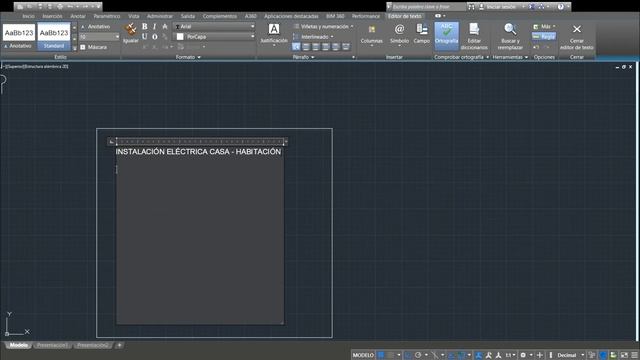This screenshot has width=640, height=360.
Task: Open the PorCapa color dropdown
Action: [253, 37]
